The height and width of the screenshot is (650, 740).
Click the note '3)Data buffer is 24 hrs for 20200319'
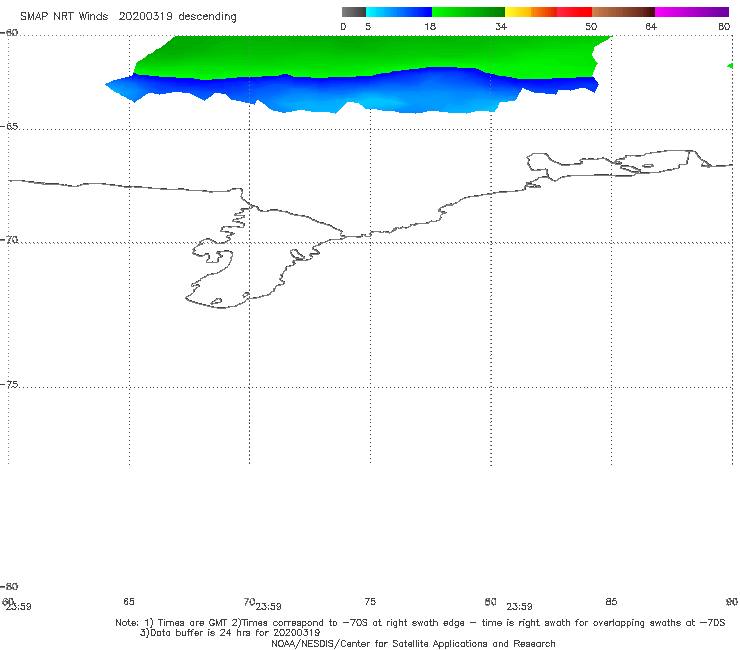[x=230, y=633]
